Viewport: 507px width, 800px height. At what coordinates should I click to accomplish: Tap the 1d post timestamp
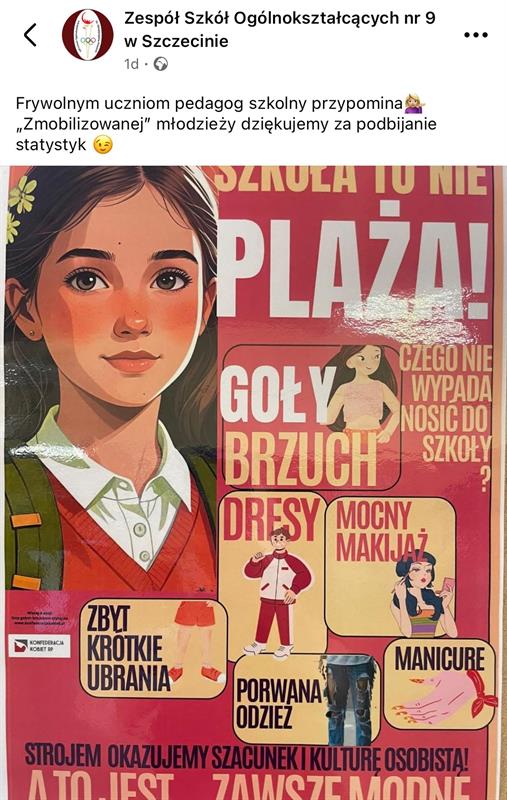tap(131, 64)
